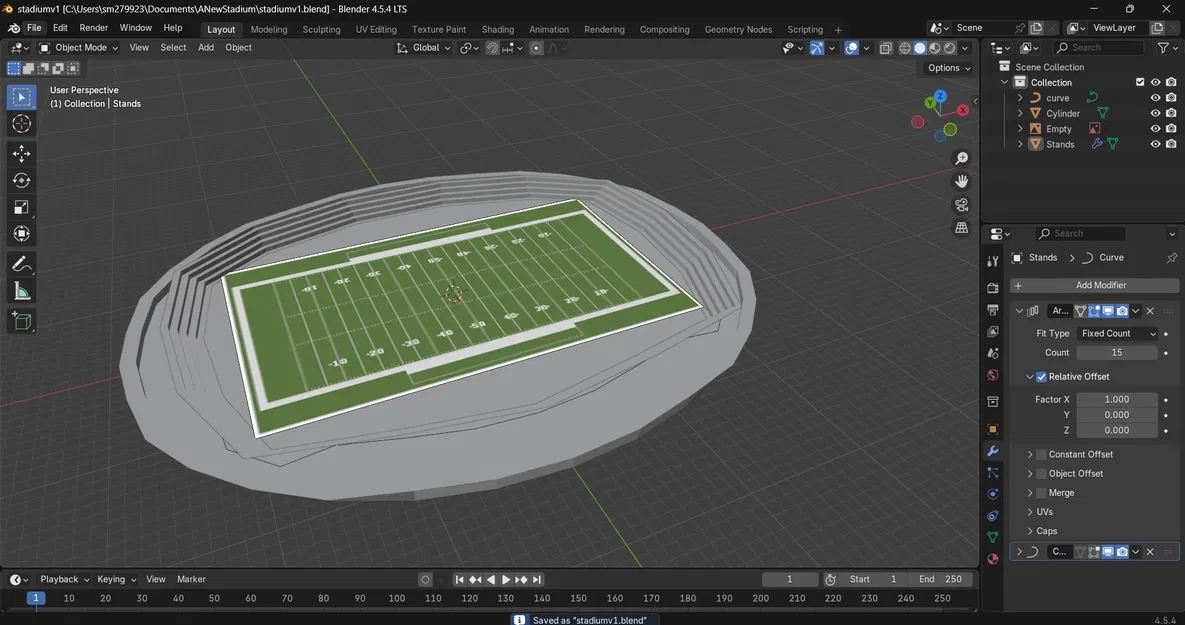1185x625 pixels.
Task: Select the Measure tool
Action: point(21,291)
